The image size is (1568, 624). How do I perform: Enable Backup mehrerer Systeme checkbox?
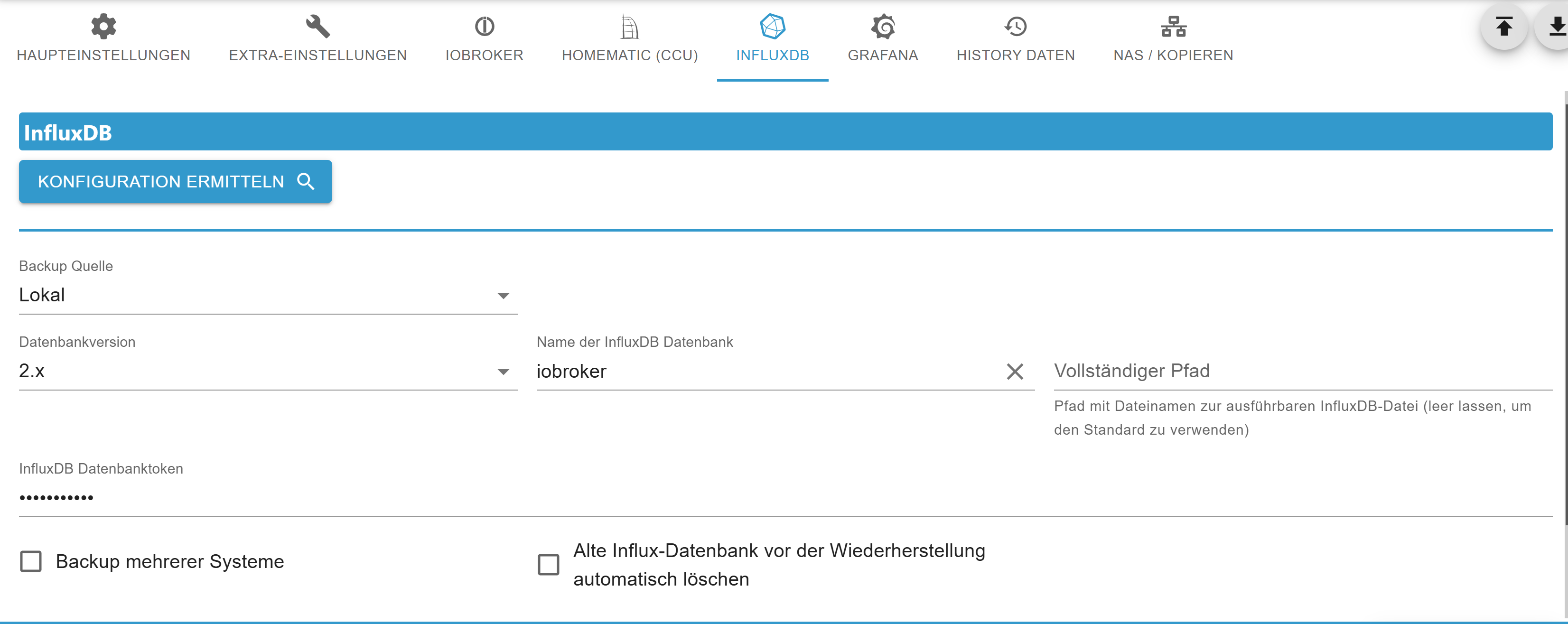tap(31, 561)
